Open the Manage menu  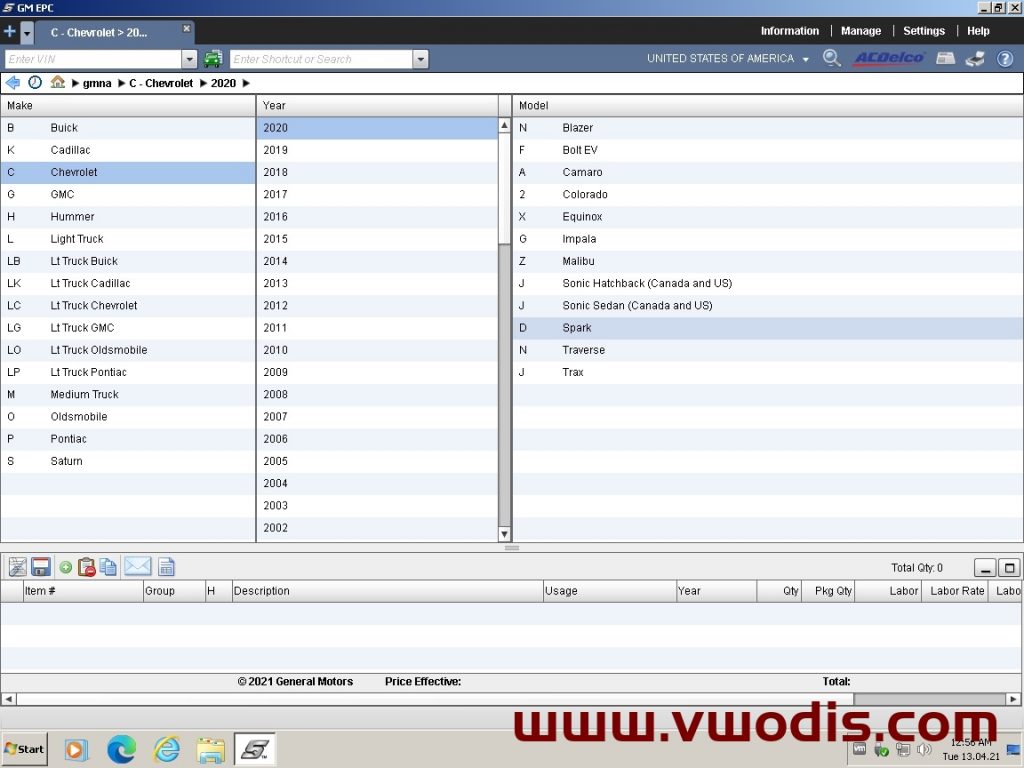coord(861,31)
